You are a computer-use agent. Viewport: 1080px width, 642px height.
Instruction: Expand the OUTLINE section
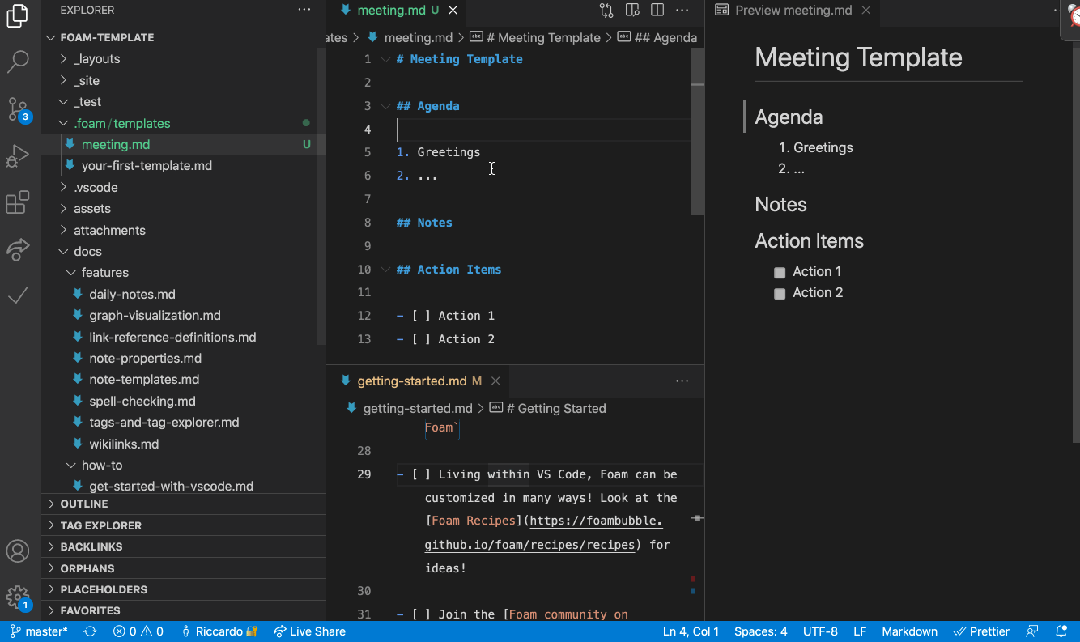pos(84,504)
